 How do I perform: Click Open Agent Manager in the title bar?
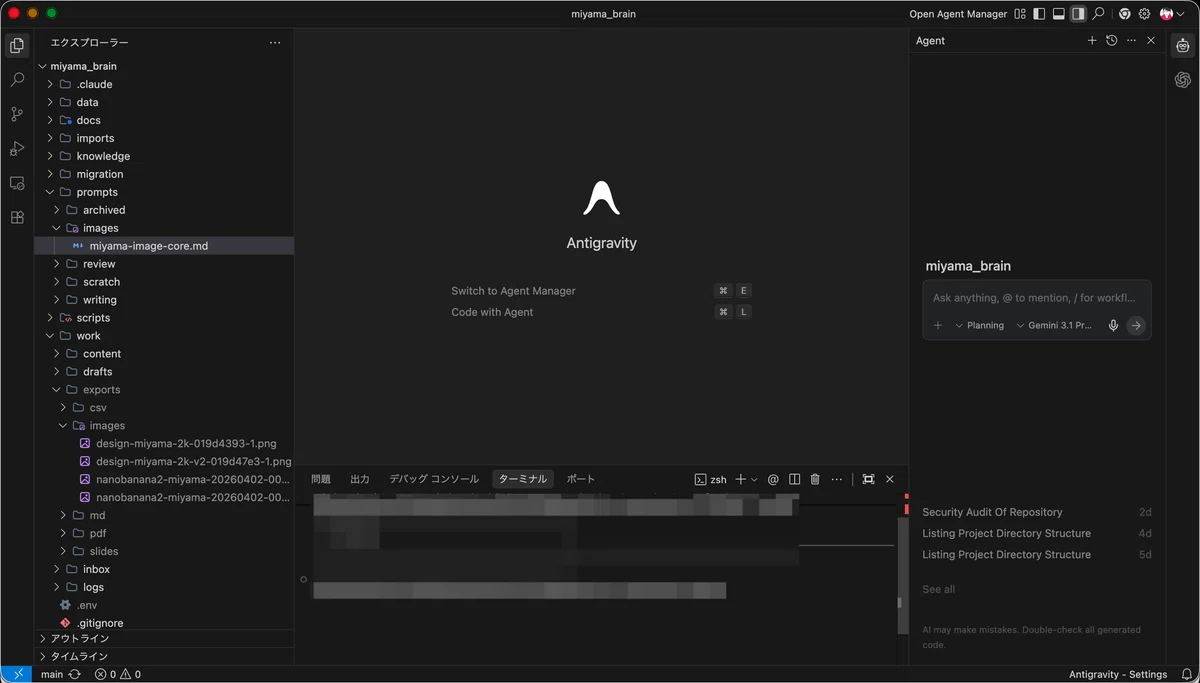pos(958,14)
